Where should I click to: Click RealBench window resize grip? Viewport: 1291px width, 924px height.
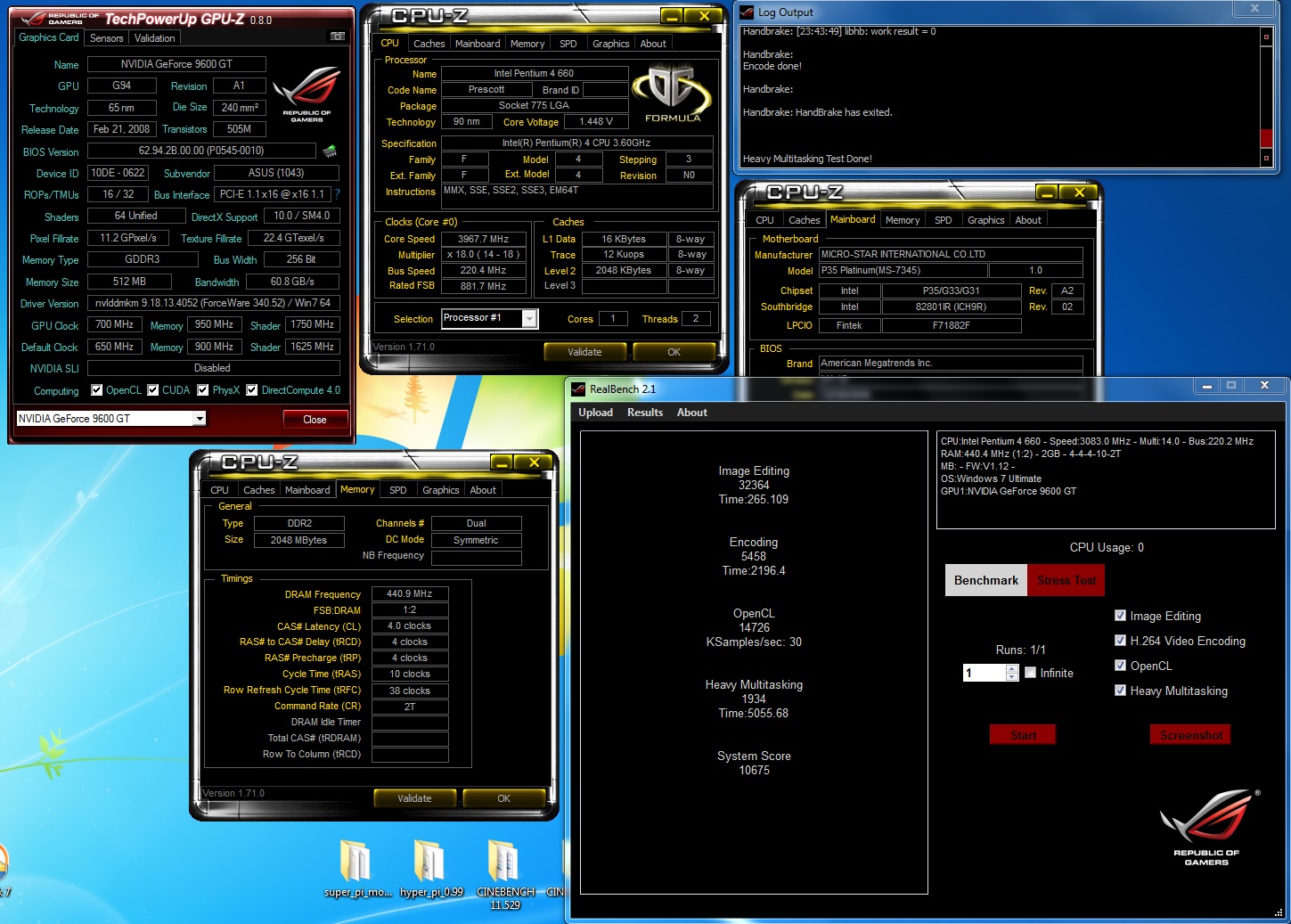point(1279,912)
